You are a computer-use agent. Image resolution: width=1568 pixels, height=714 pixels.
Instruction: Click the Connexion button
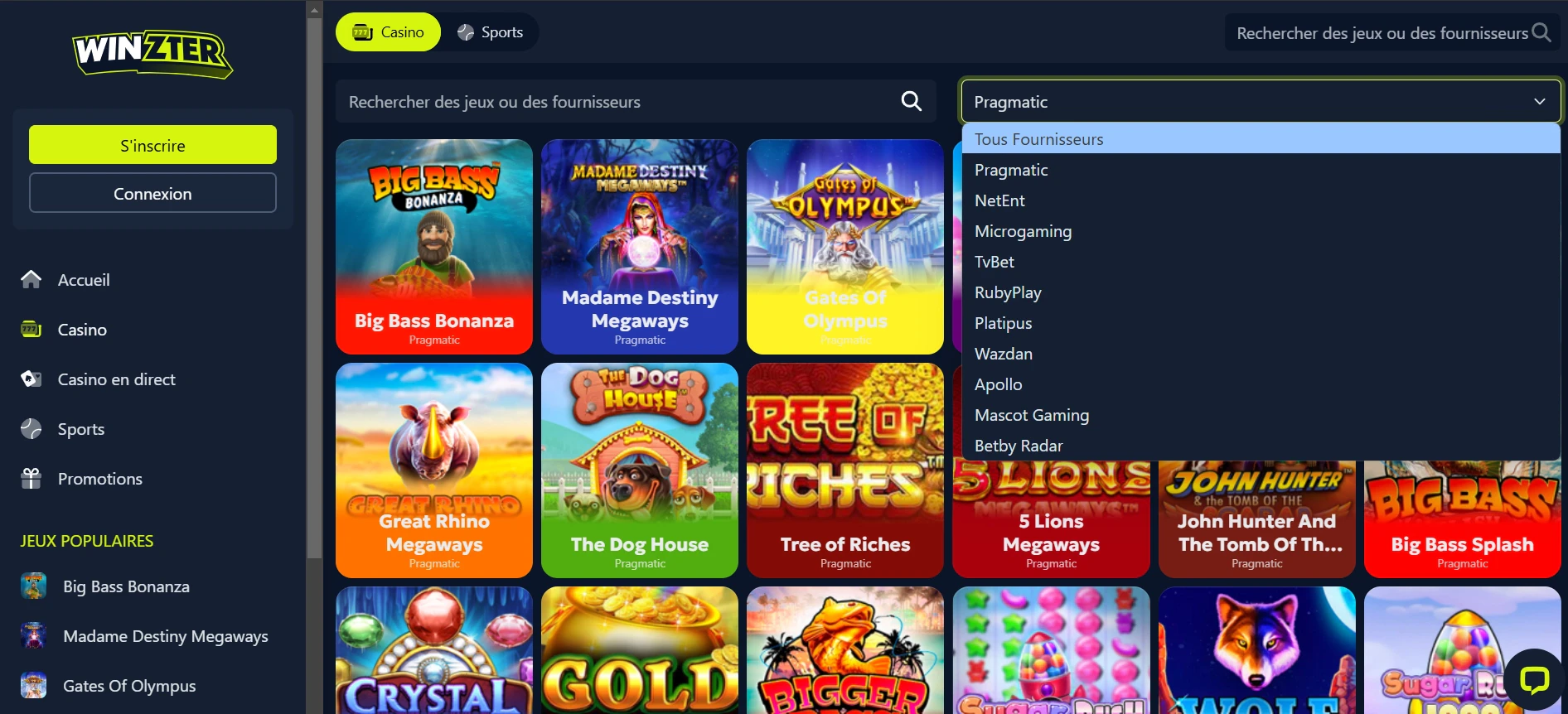coord(152,193)
